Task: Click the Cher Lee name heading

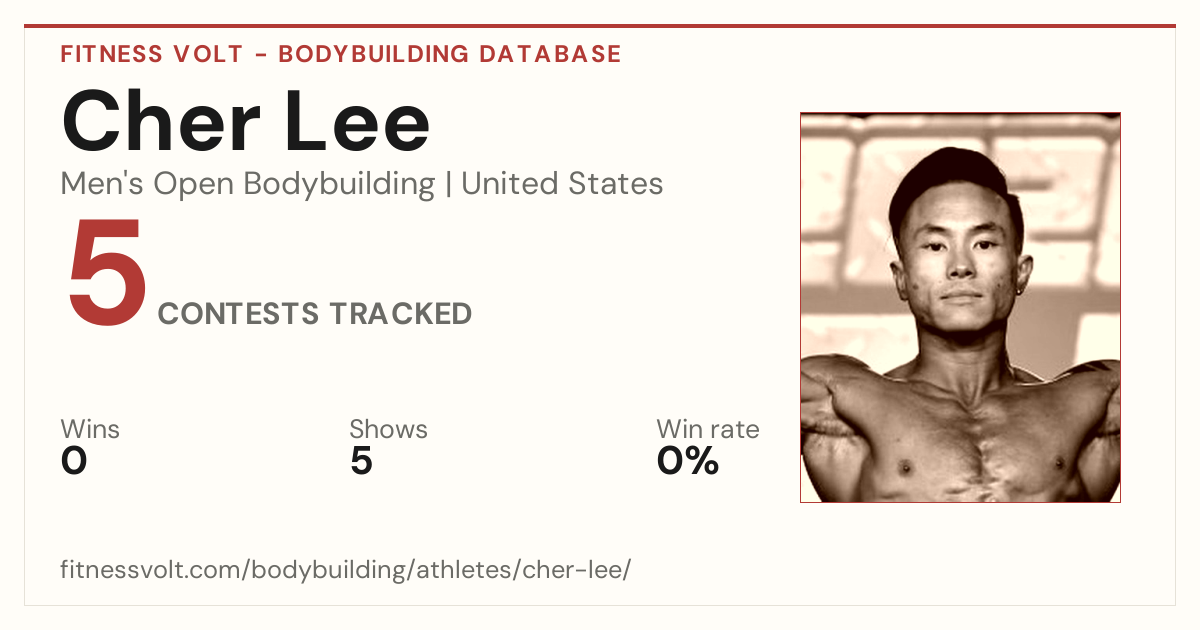Action: pyautogui.click(x=246, y=122)
